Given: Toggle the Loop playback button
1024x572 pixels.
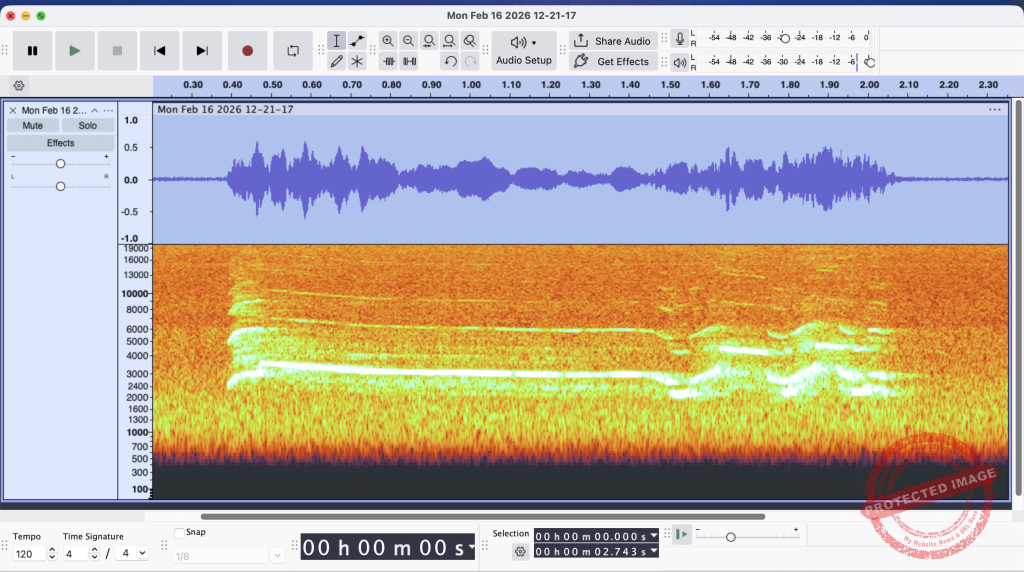Looking at the screenshot, I should pyautogui.click(x=293, y=50).
